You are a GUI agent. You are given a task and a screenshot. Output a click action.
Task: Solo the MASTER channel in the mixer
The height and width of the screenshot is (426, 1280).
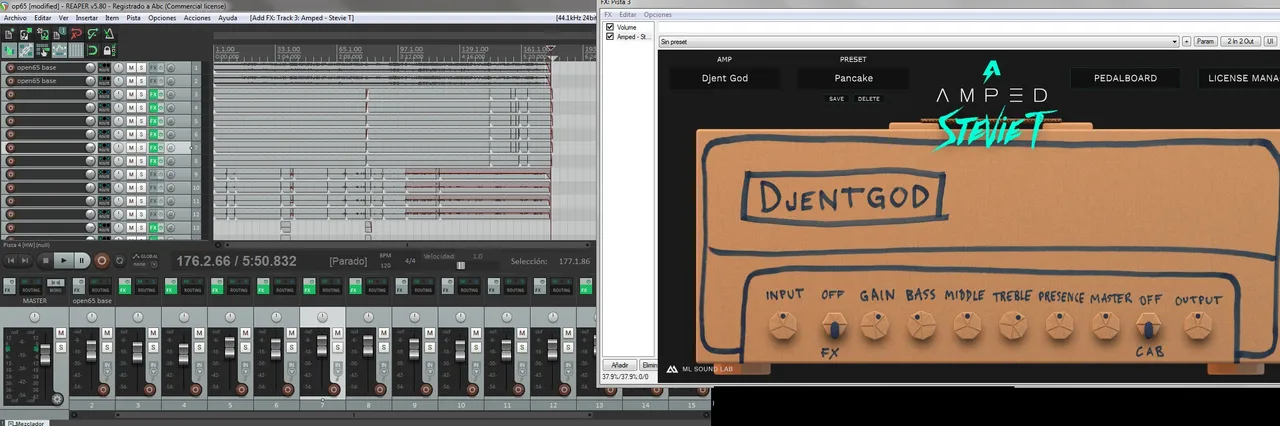coord(61,347)
